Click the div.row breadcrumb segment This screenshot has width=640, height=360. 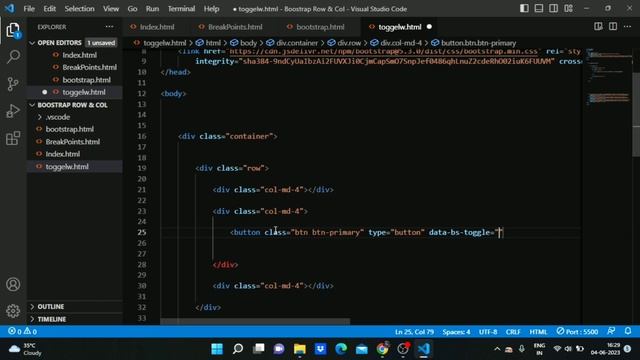pyautogui.click(x=344, y=43)
